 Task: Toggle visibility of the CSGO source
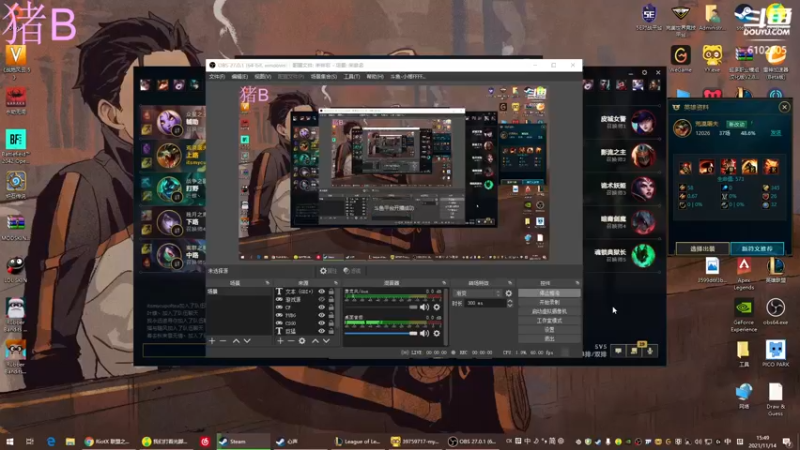pyautogui.click(x=321, y=323)
